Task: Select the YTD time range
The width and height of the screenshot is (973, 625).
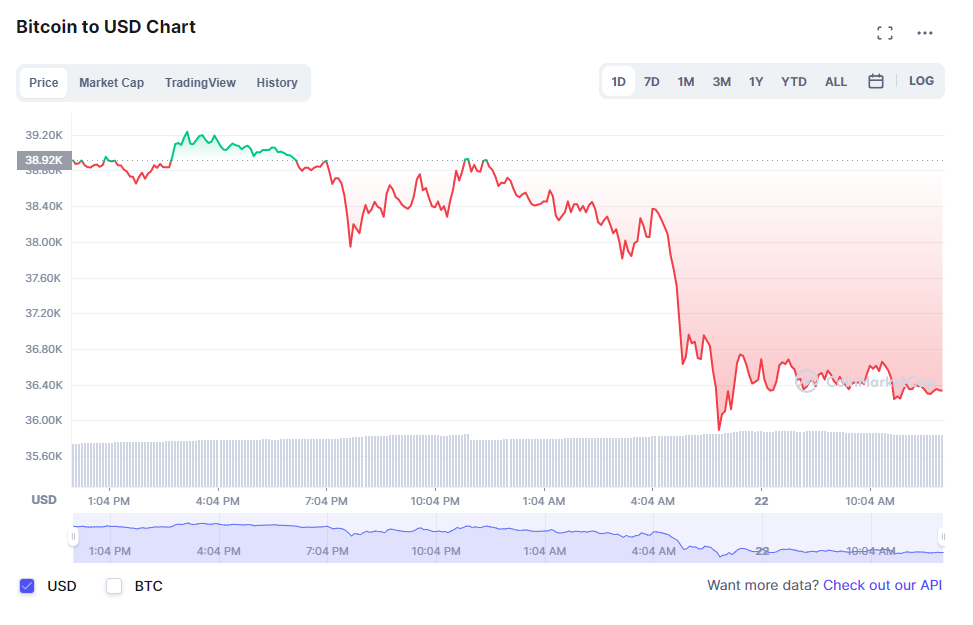Action: click(x=794, y=82)
